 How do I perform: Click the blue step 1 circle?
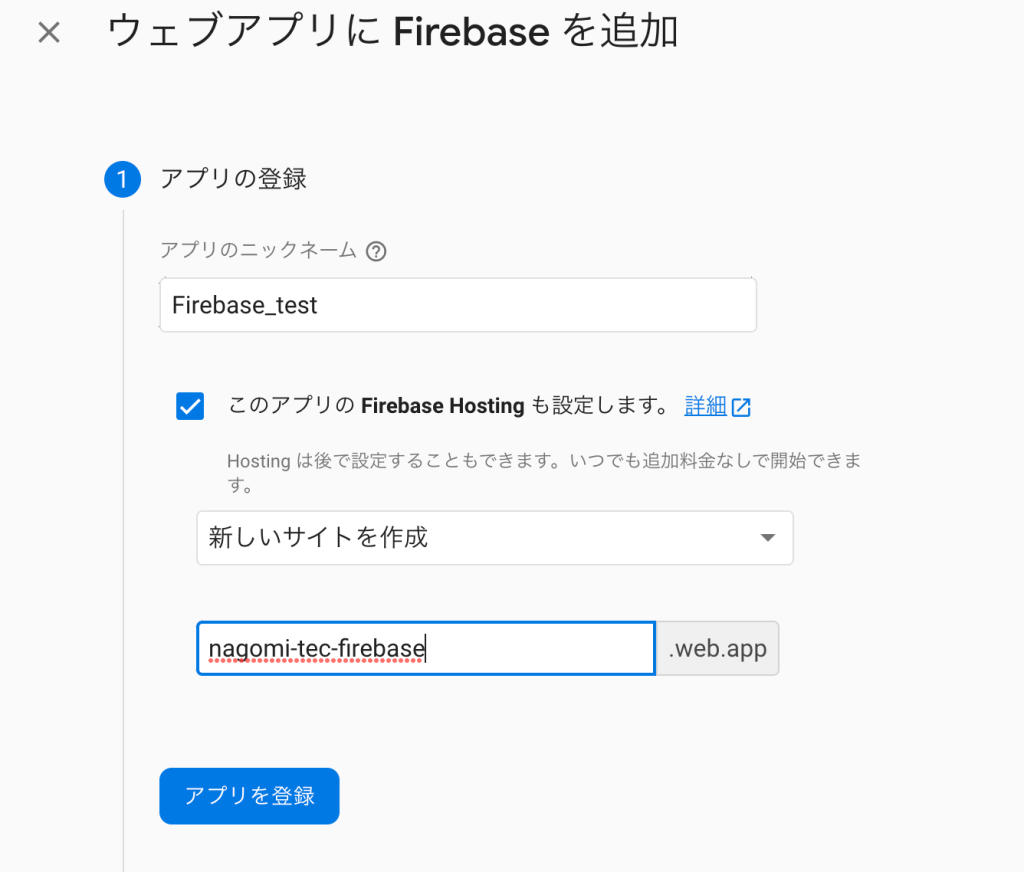click(122, 180)
